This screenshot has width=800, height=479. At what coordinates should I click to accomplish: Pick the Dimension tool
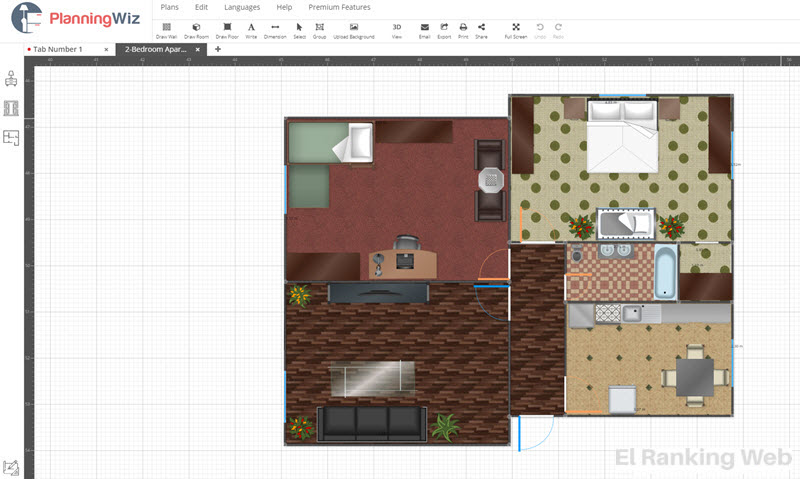(x=275, y=29)
